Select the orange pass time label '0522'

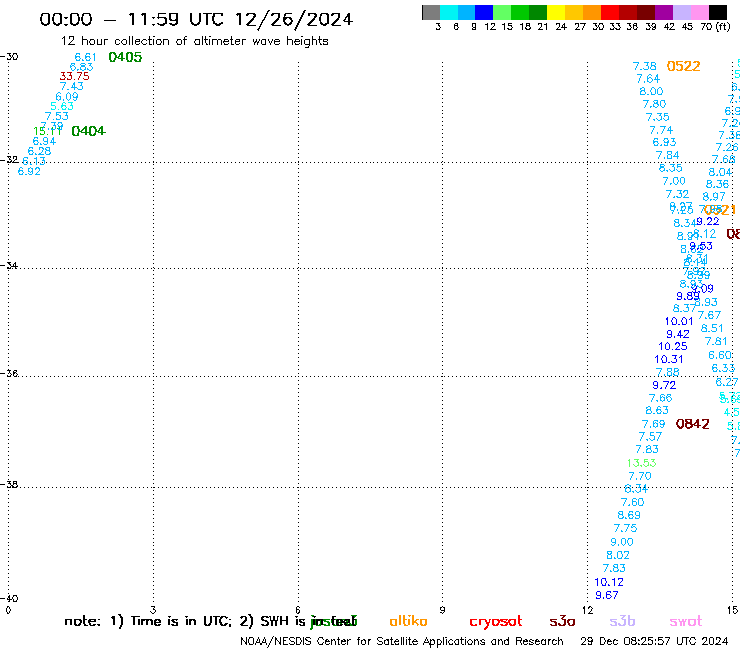coord(683,66)
